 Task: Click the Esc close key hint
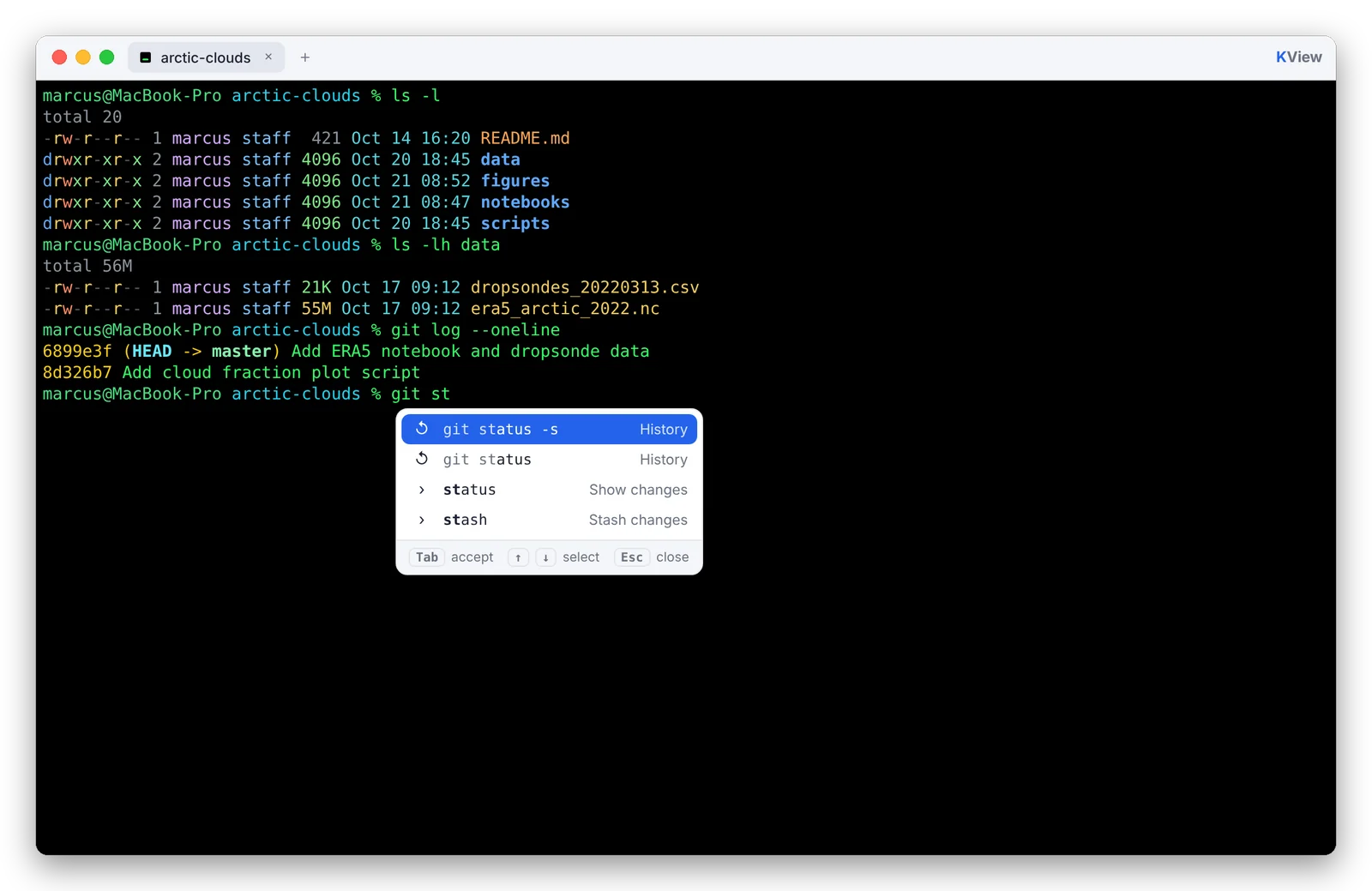tap(632, 557)
